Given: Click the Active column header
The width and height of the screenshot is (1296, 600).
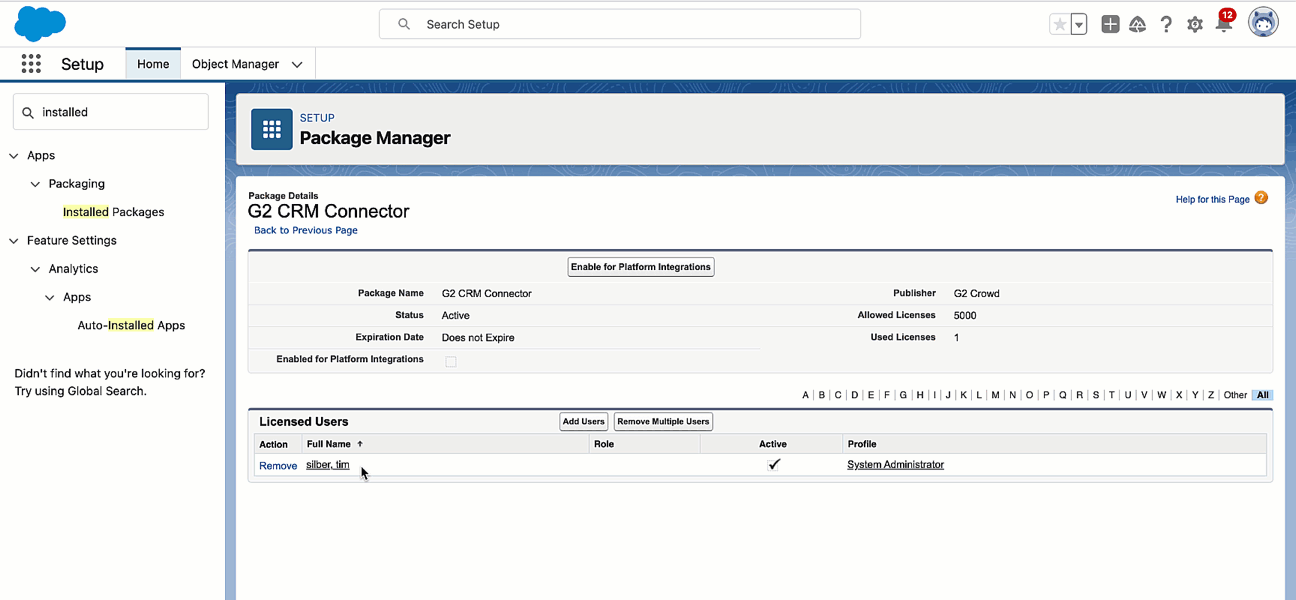Looking at the screenshot, I should (773, 444).
